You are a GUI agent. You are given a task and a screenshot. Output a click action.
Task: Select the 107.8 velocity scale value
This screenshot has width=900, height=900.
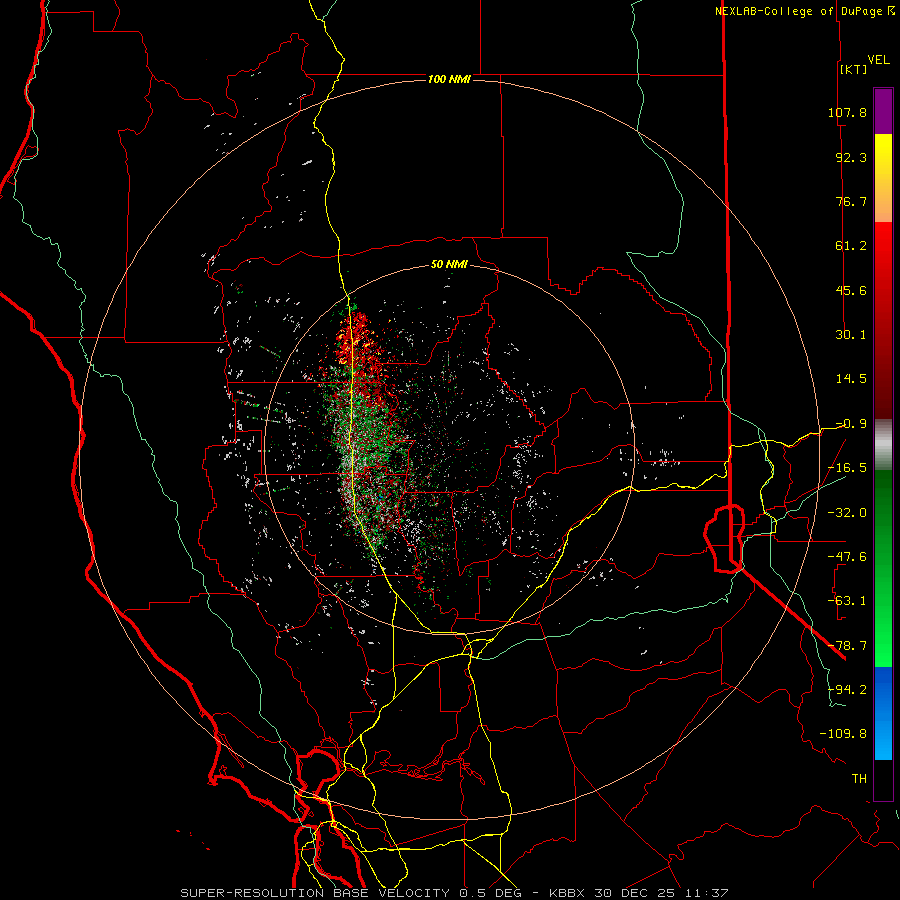(x=847, y=112)
